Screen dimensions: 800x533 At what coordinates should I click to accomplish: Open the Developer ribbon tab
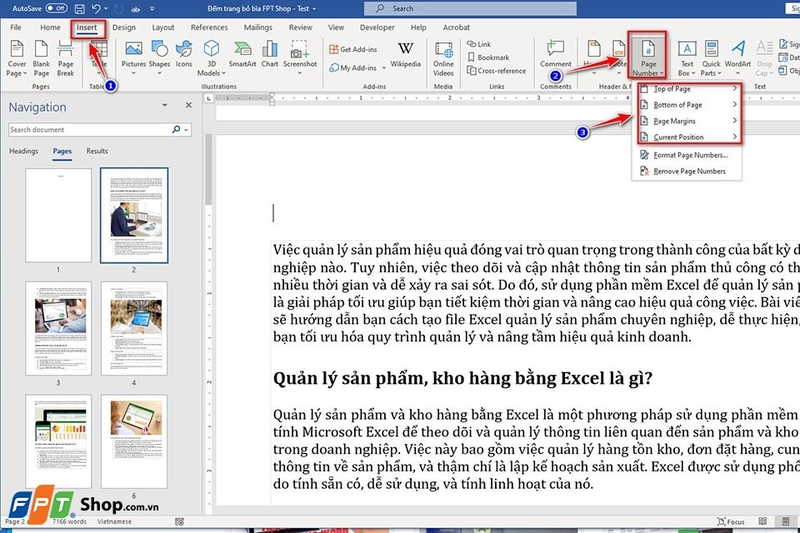coord(377,27)
